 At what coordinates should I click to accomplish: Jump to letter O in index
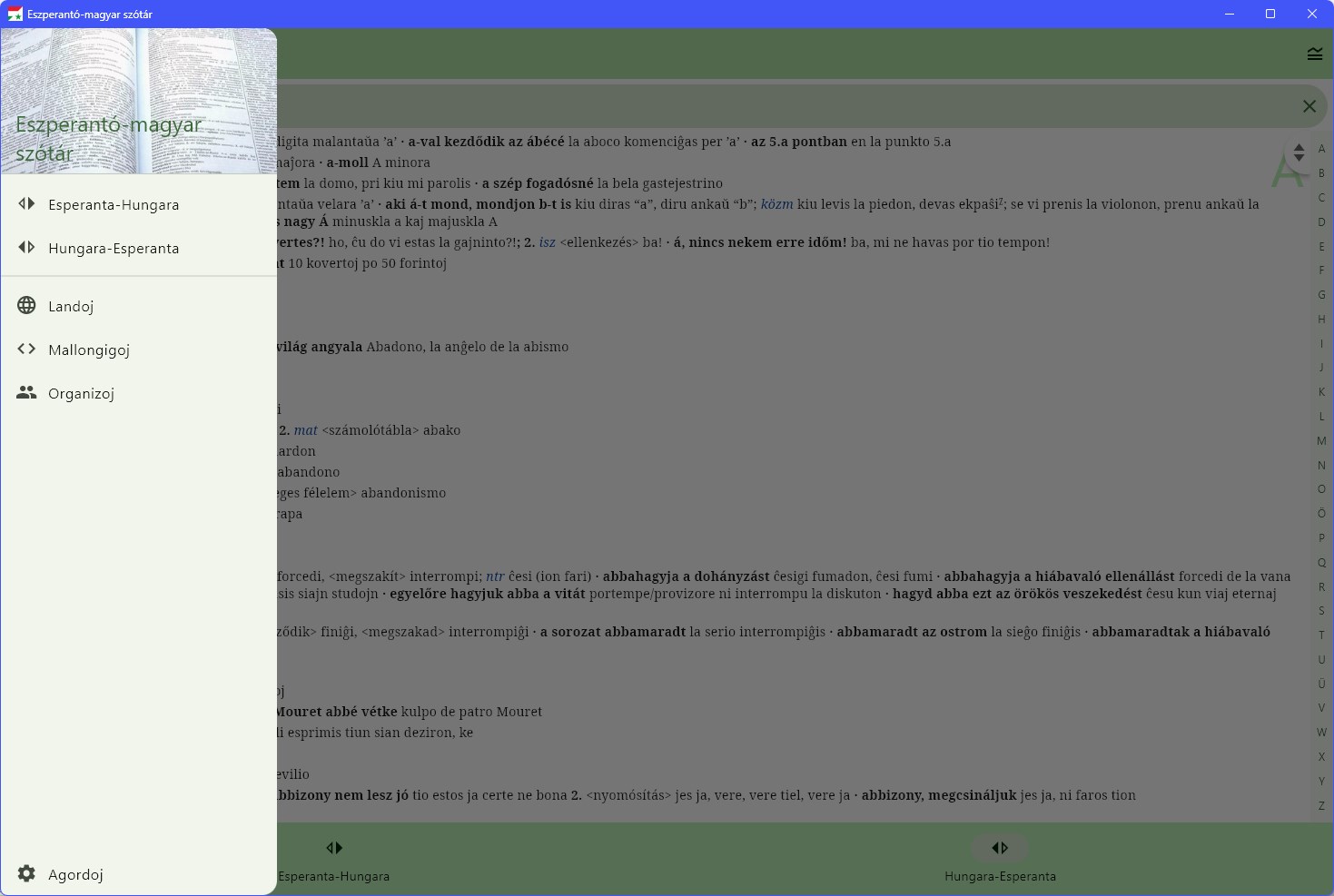(1321, 489)
